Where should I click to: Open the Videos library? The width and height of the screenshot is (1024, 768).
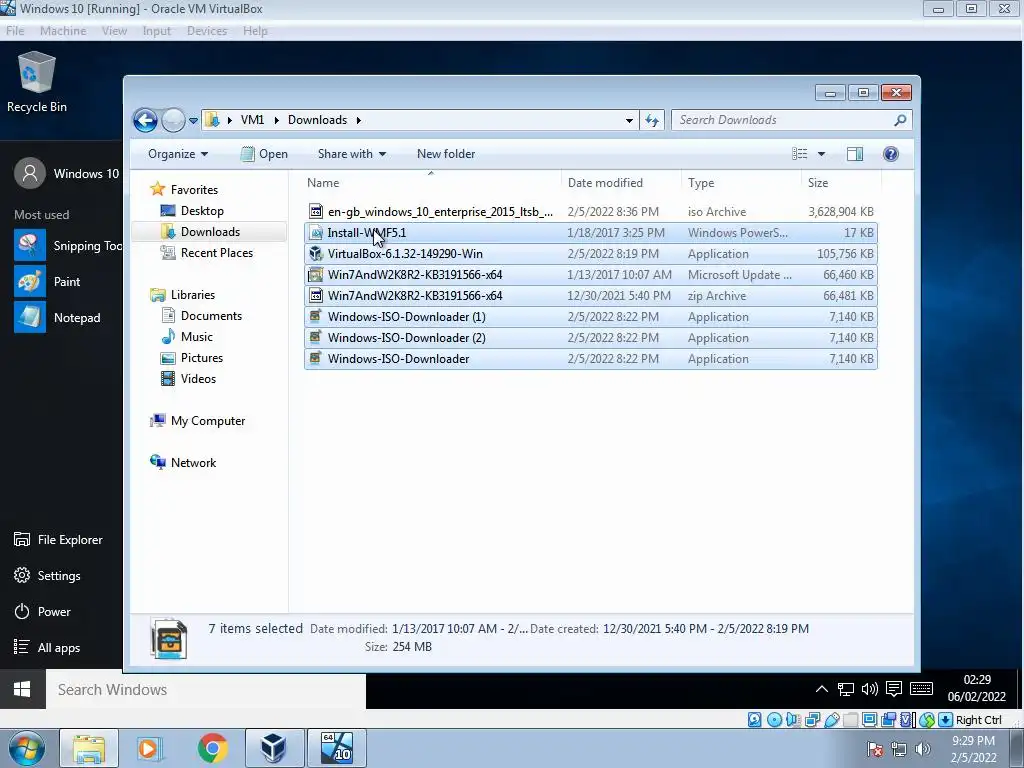click(x=198, y=379)
